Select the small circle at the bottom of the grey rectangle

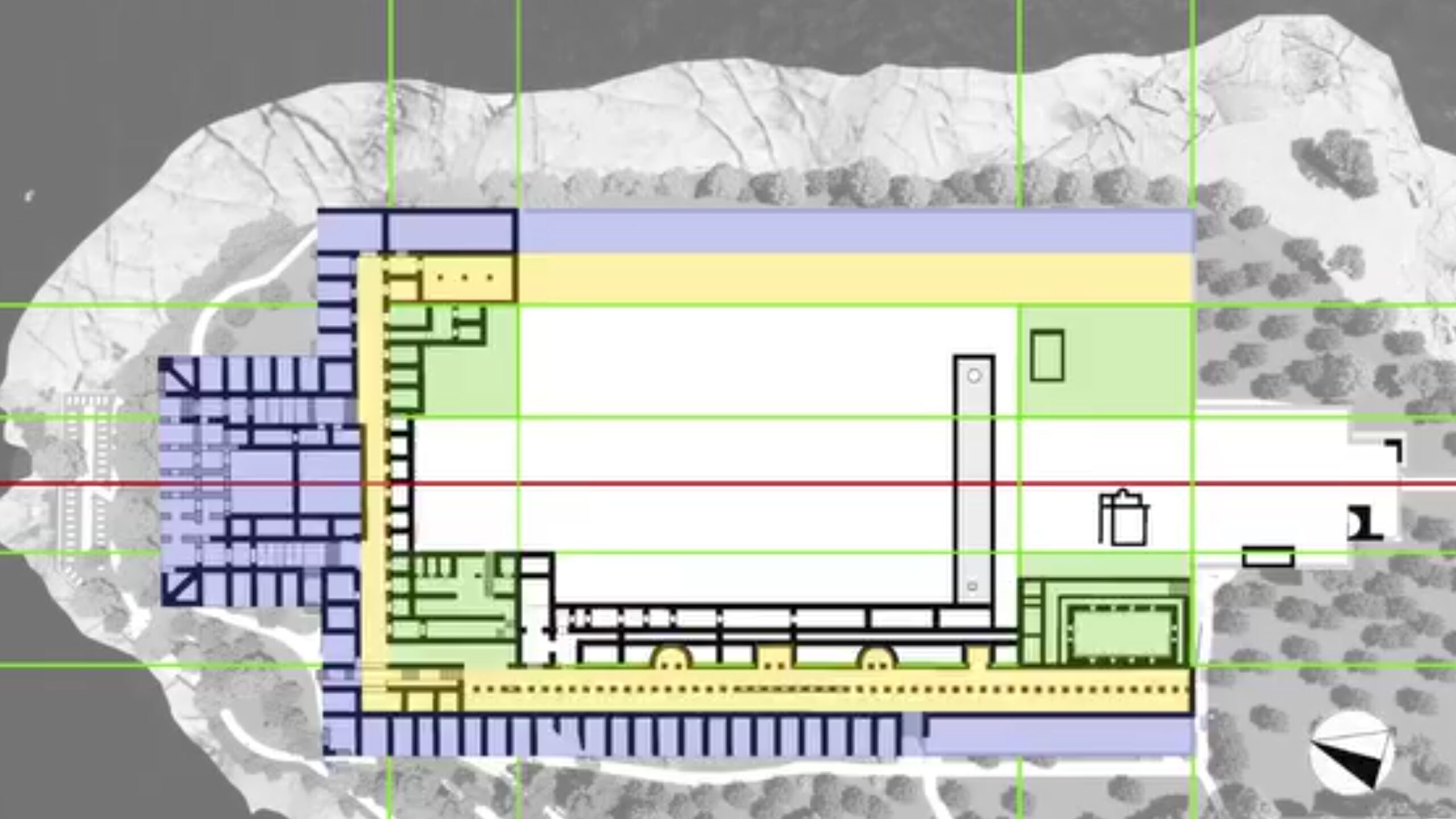point(972,586)
